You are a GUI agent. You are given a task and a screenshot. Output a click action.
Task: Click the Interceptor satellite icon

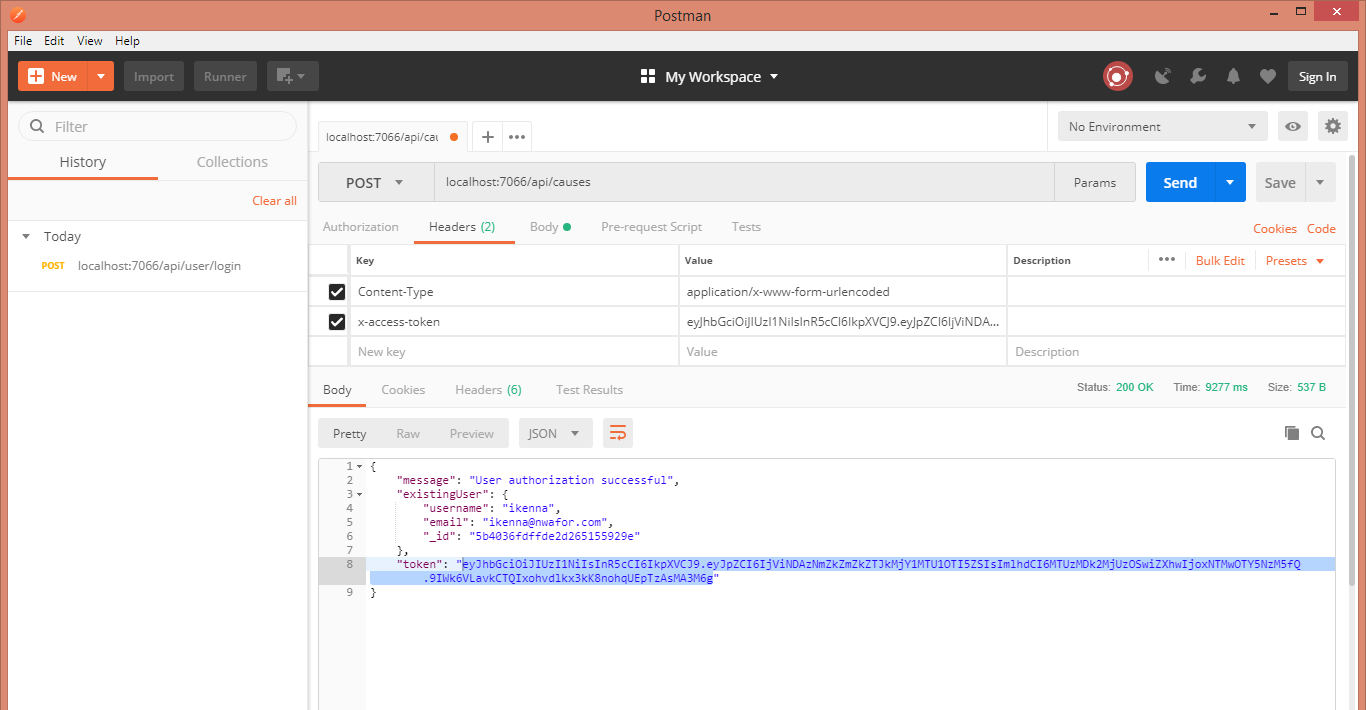pyautogui.click(x=1162, y=76)
